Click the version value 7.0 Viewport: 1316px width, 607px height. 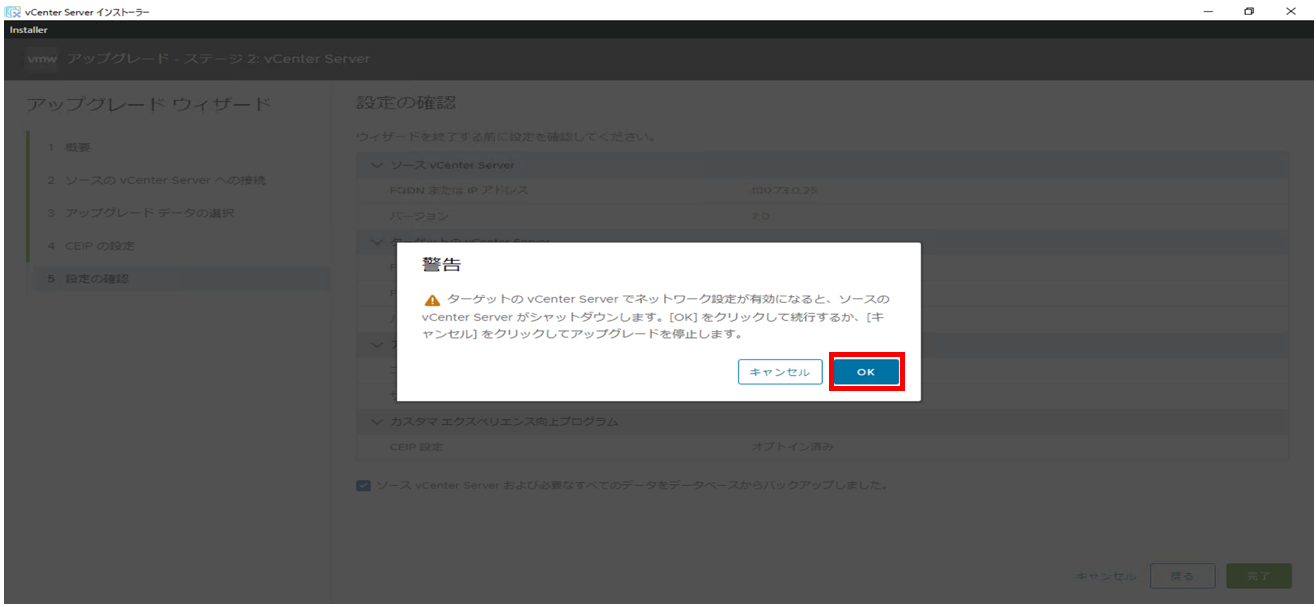pos(760,216)
